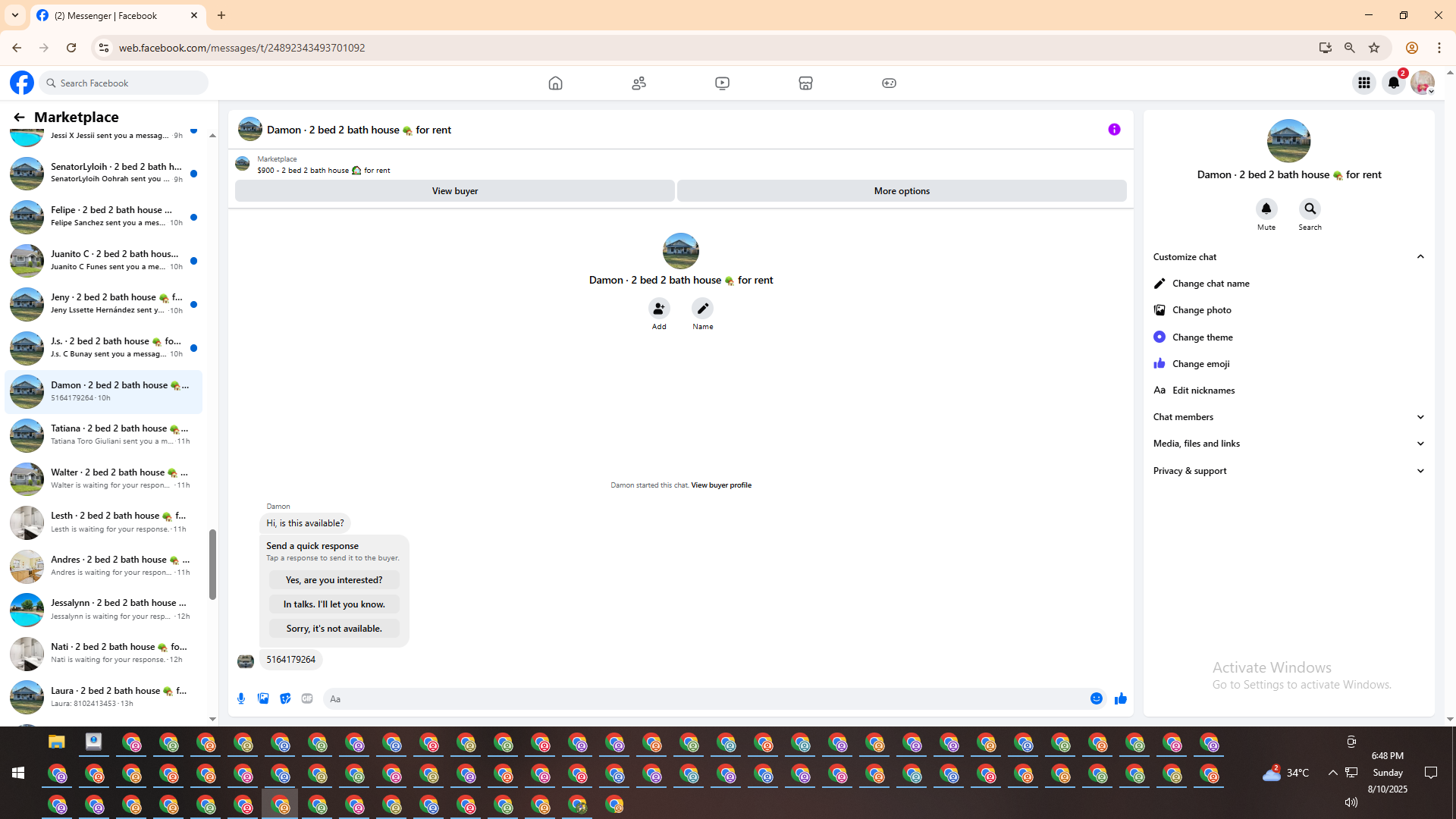The height and width of the screenshot is (819, 1456).
Task: Send 'Yes, are you interested?' quick response
Action: pos(334,580)
